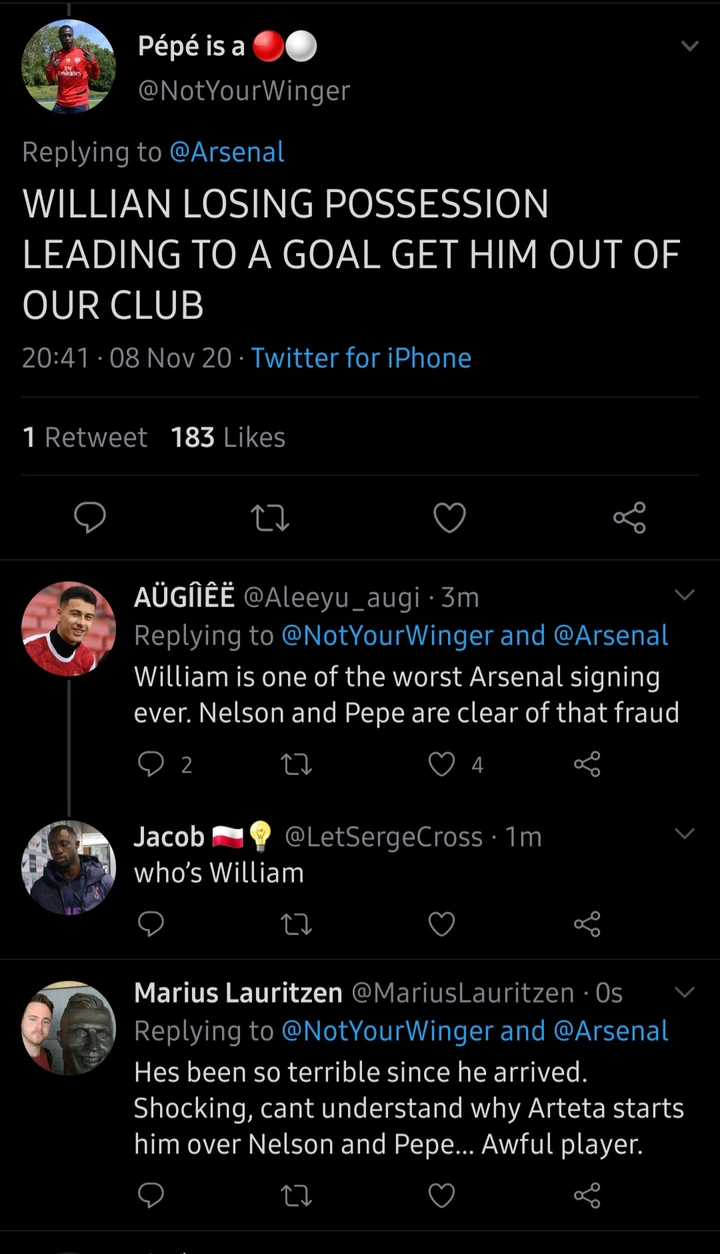720x1254 pixels.
Task: Reply to Aleeyu_augi's comment
Action: click(150, 765)
